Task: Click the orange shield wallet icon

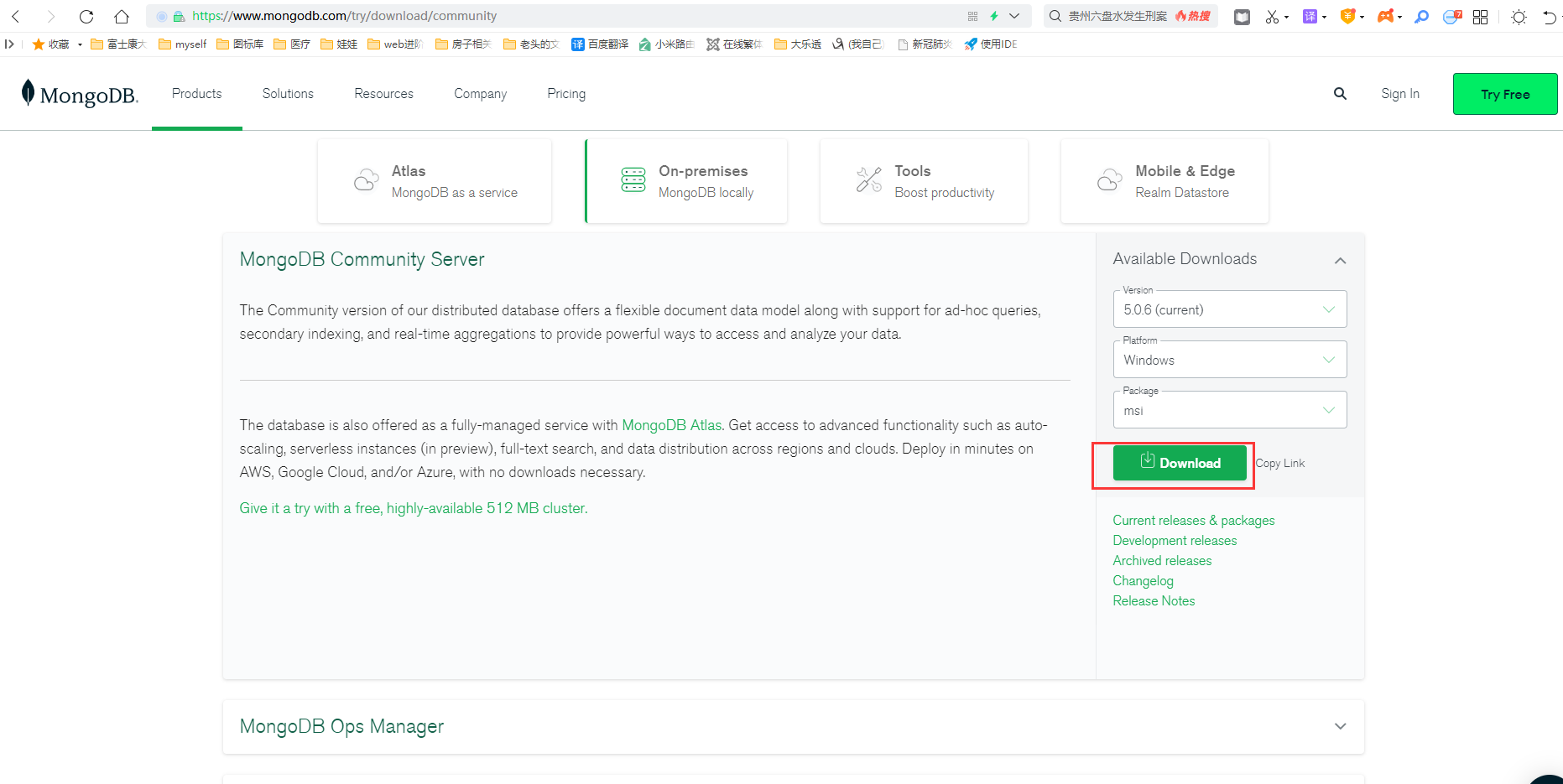Action: coord(1347,17)
